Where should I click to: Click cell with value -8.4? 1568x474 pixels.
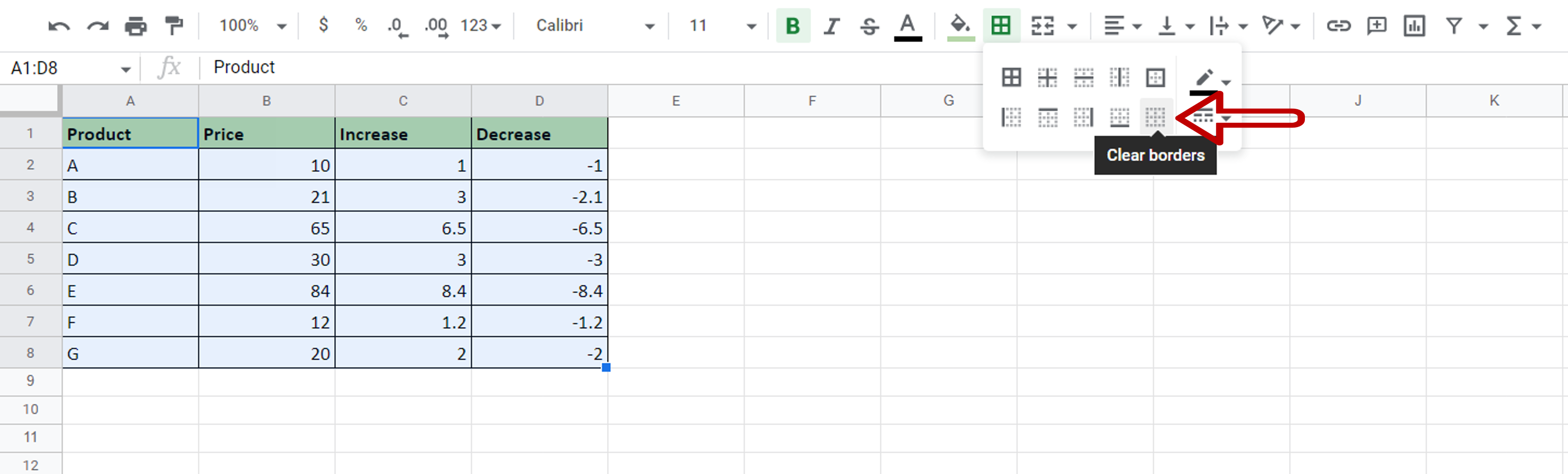coord(539,290)
